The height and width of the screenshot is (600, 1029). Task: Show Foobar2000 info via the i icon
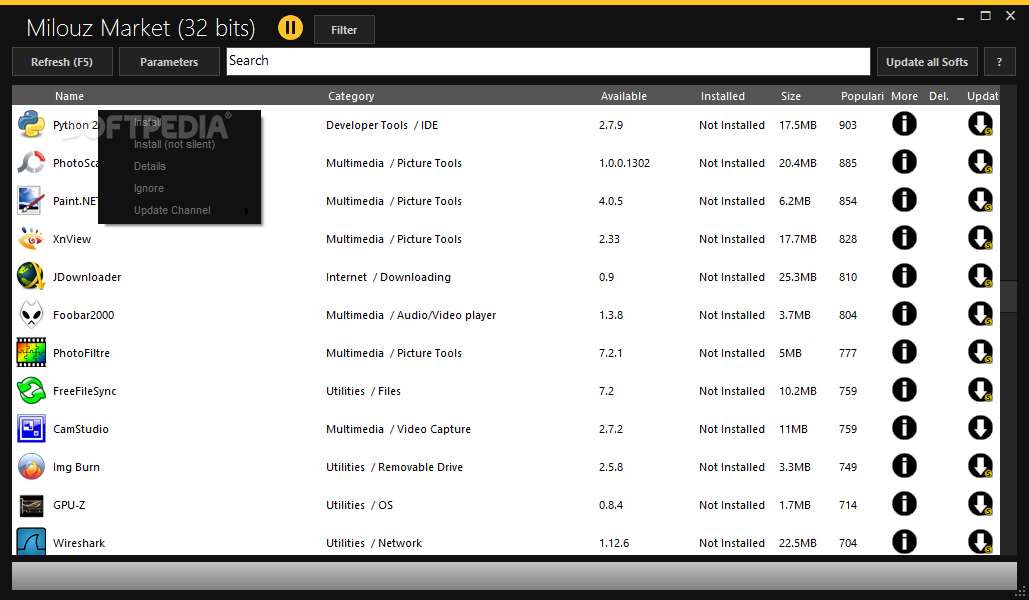(x=904, y=314)
